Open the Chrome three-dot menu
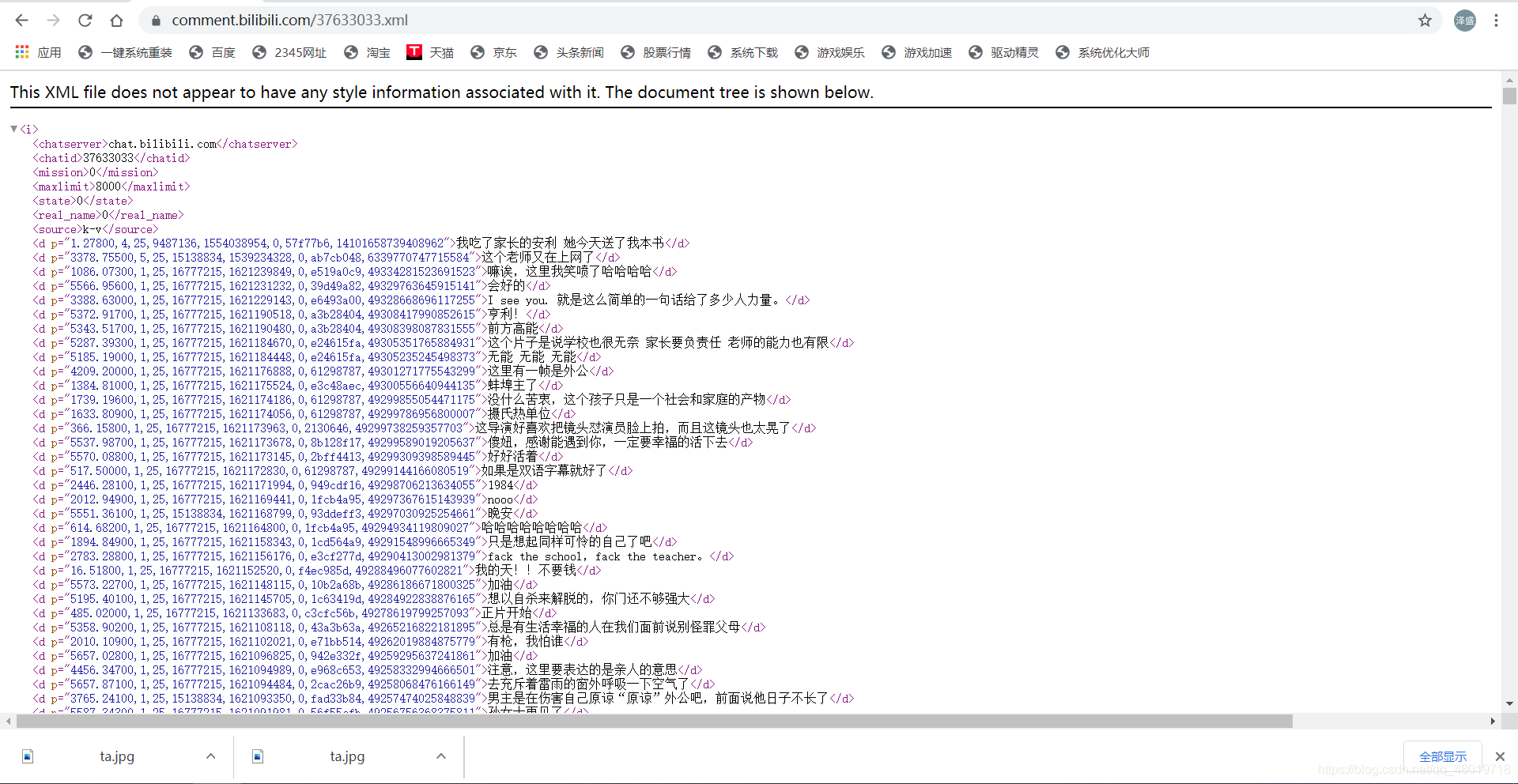The height and width of the screenshot is (784, 1518). pos(1496,21)
